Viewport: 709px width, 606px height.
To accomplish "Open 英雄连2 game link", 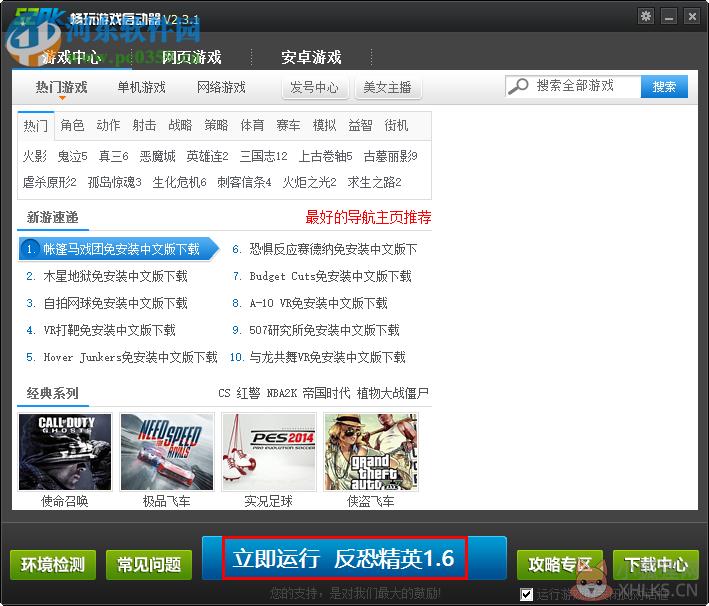I will [x=208, y=156].
